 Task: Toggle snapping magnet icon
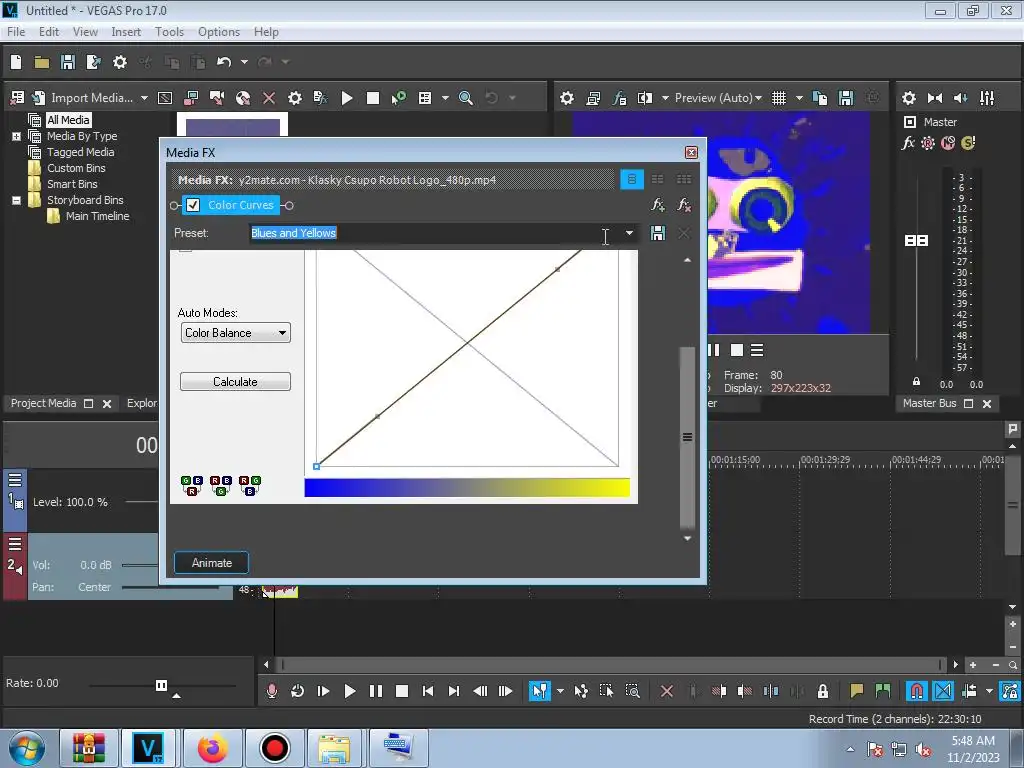917,691
